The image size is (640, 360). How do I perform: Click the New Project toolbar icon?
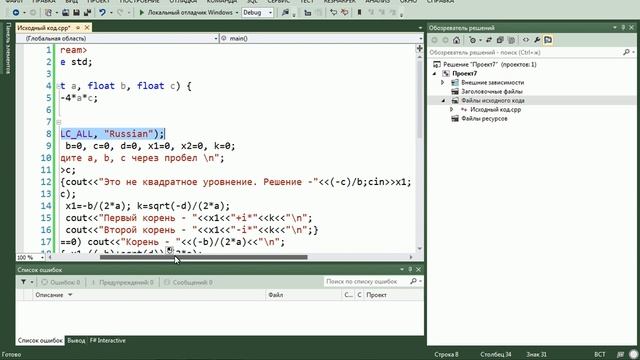click(48, 13)
